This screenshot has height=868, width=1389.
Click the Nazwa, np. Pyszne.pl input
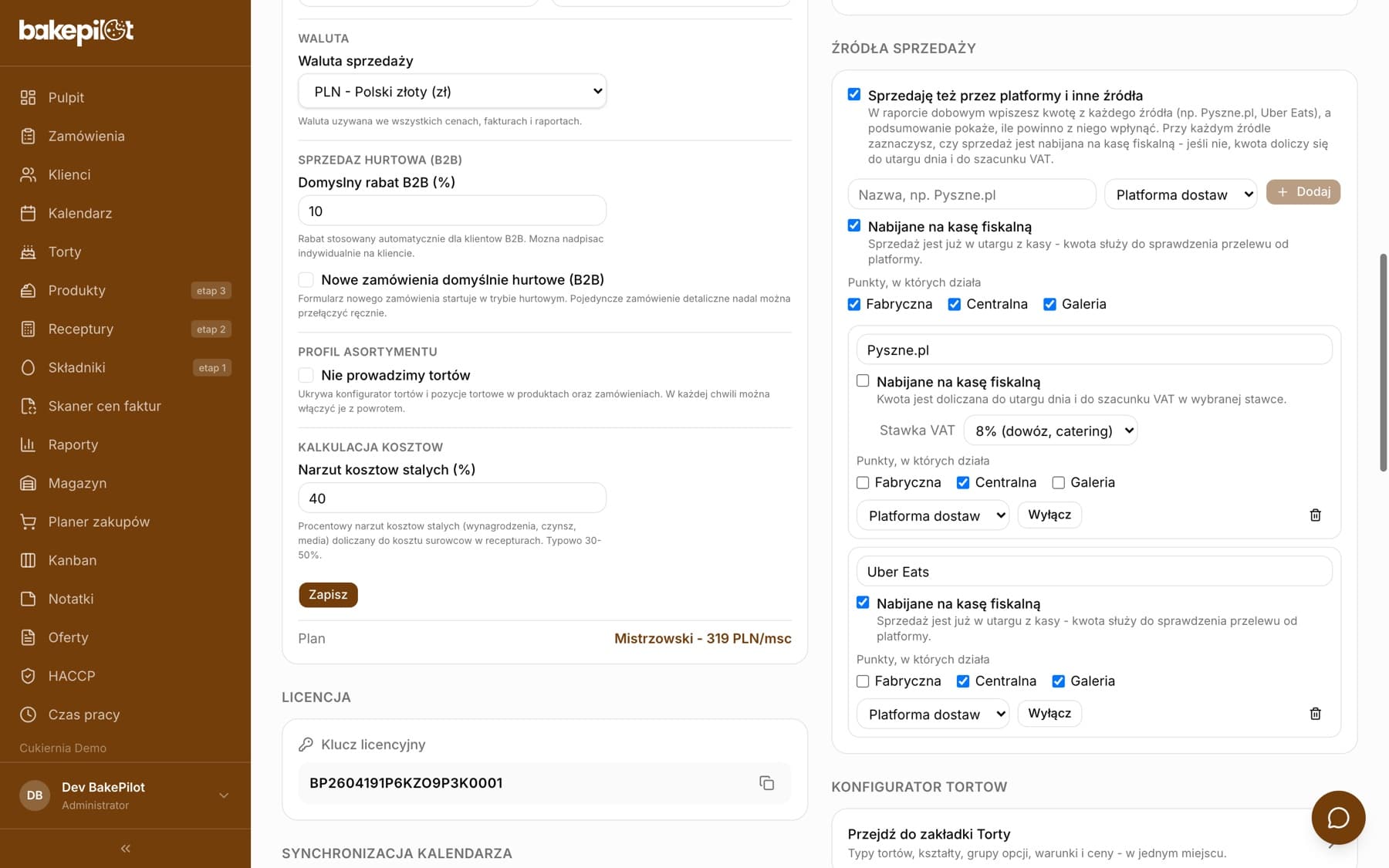point(972,194)
